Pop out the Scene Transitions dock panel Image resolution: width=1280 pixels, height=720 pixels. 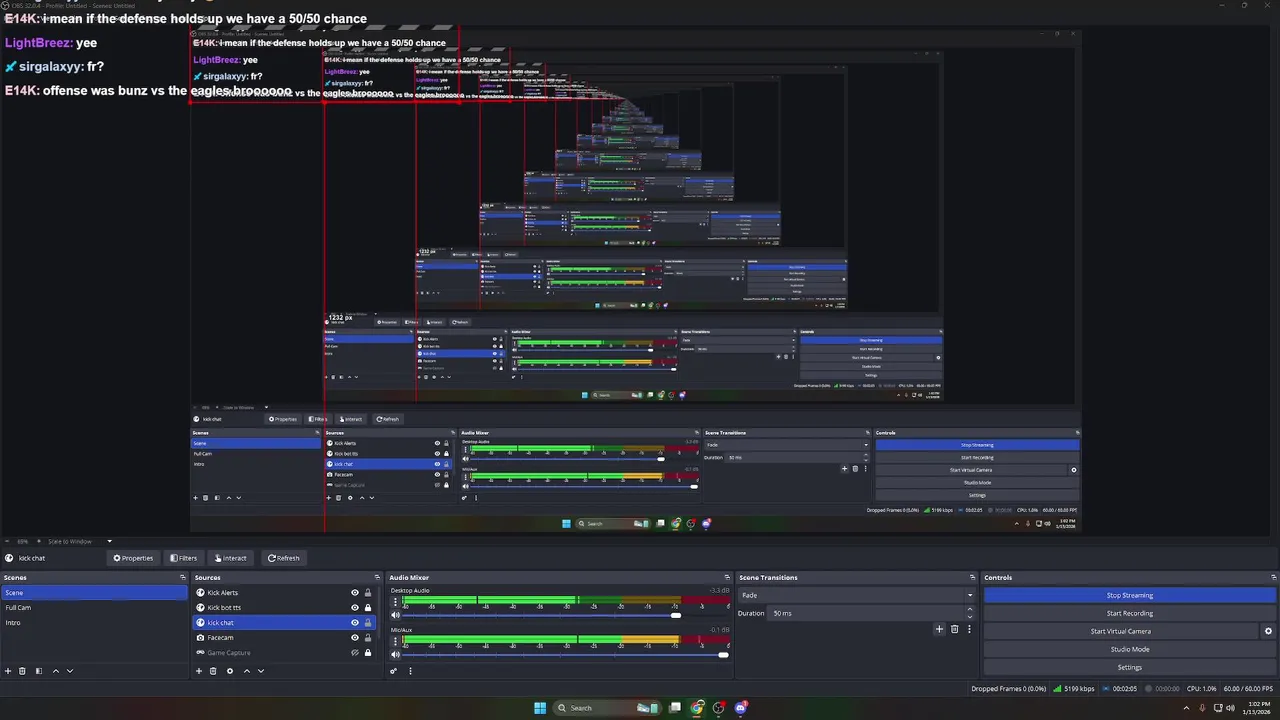click(x=972, y=577)
